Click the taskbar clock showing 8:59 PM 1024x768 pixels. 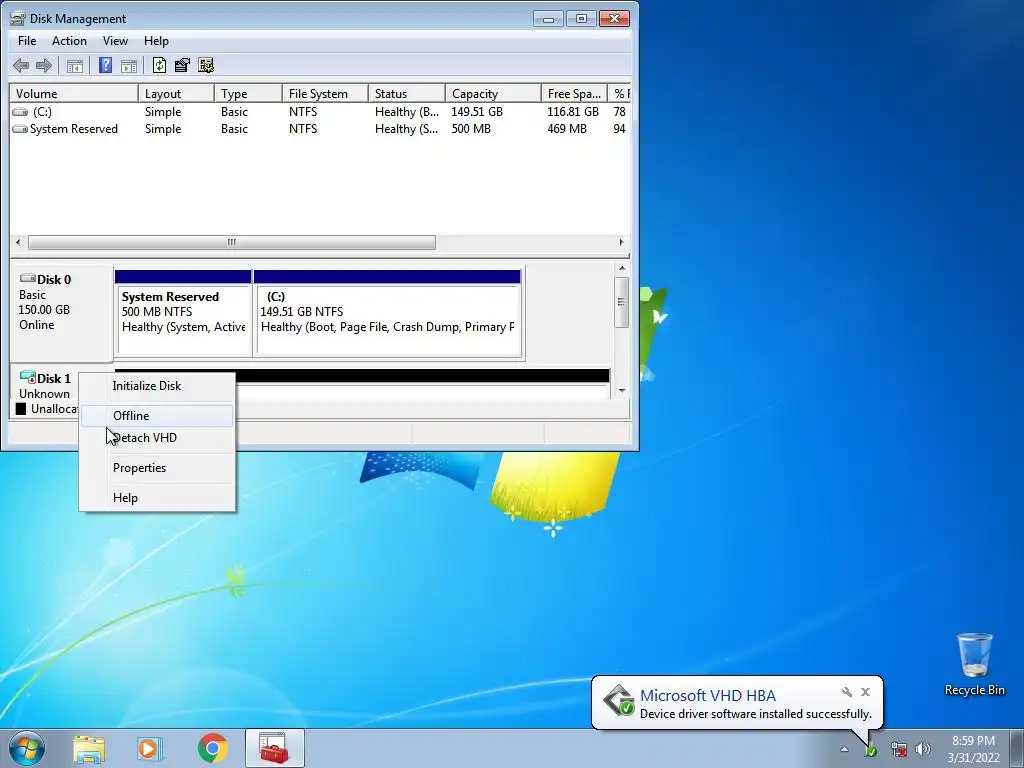[x=974, y=749]
